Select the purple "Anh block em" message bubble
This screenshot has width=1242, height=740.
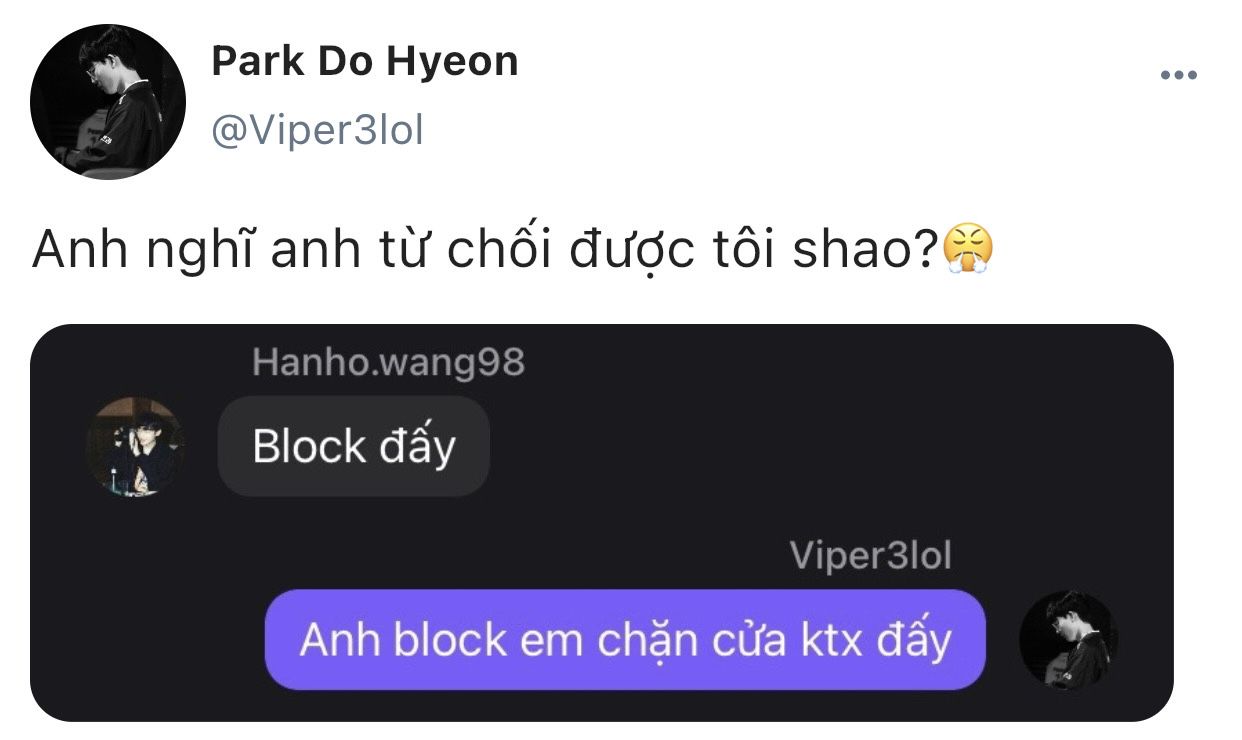tap(625, 639)
